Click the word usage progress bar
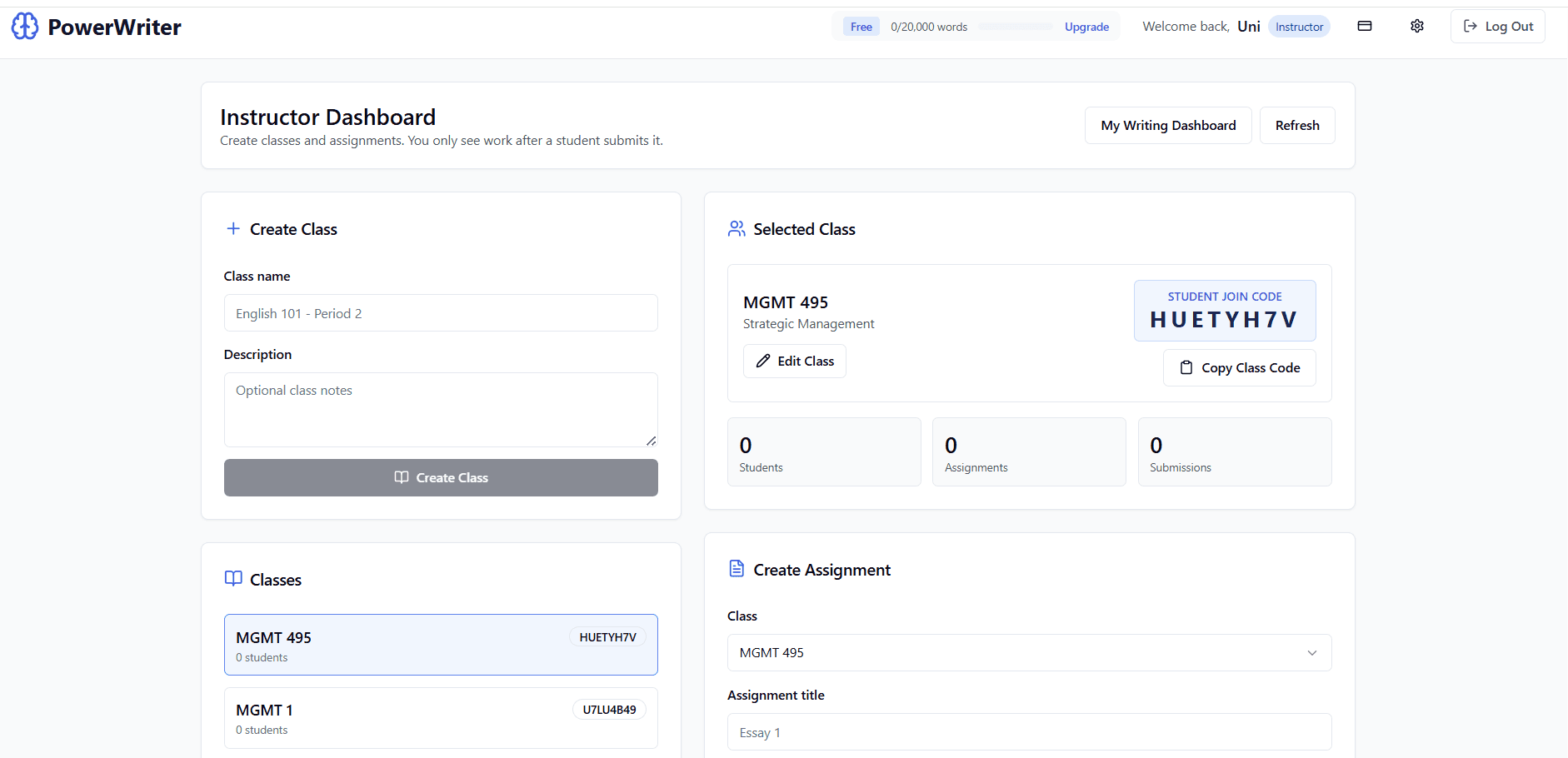 [x=1016, y=27]
